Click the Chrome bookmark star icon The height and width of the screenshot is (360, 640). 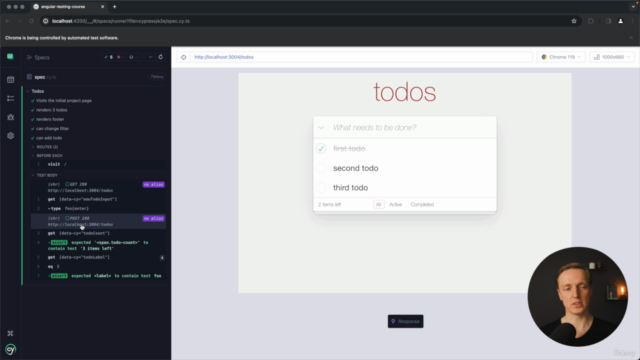(x=574, y=21)
